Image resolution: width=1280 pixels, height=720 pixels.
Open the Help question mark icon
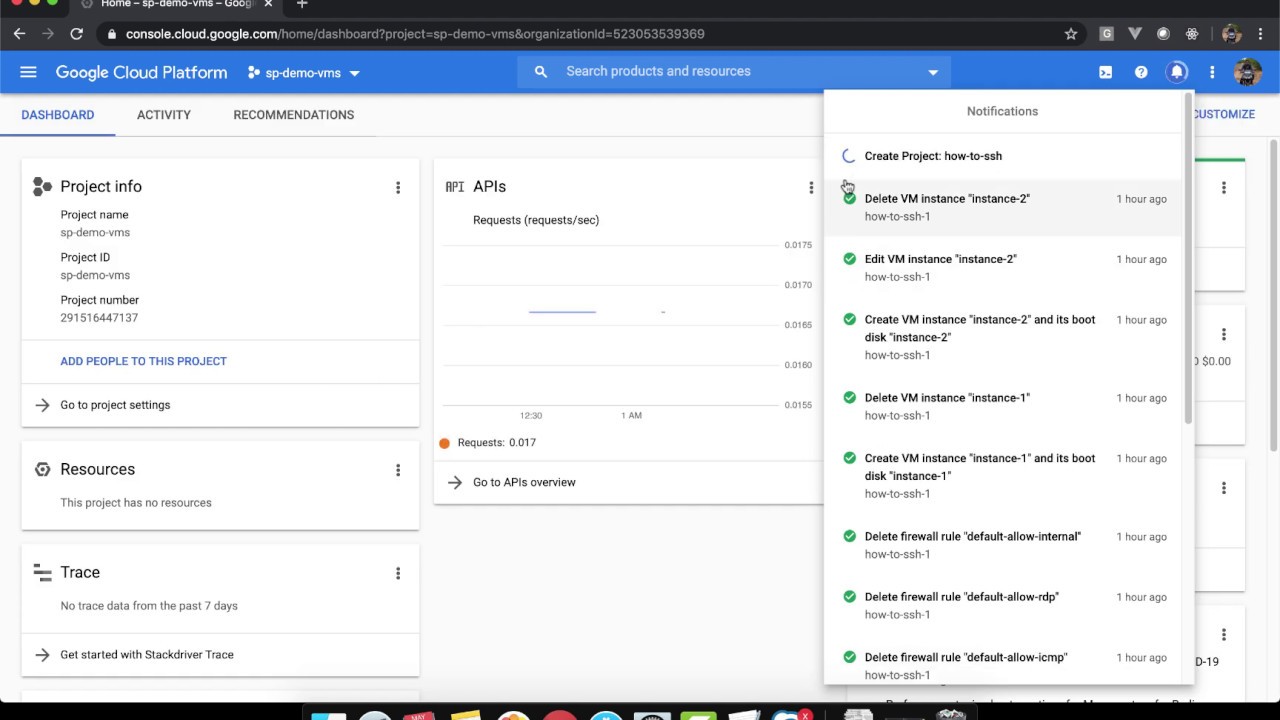[x=1141, y=72]
